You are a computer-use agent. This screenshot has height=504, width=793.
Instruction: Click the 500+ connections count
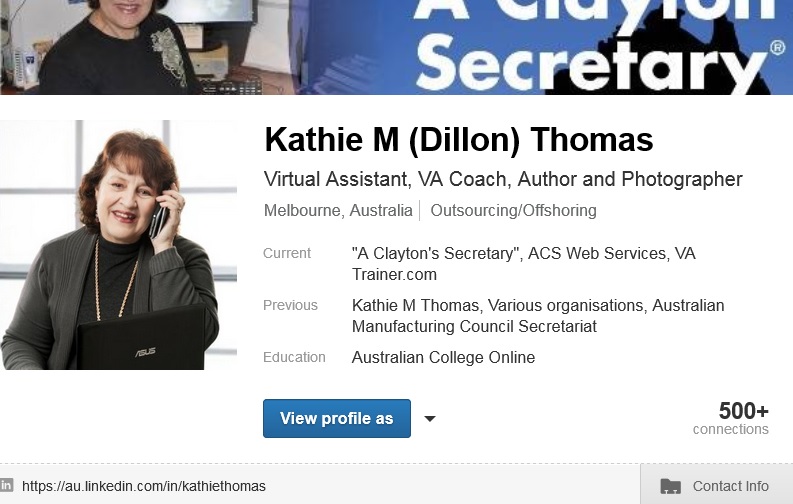pos(731,419)
